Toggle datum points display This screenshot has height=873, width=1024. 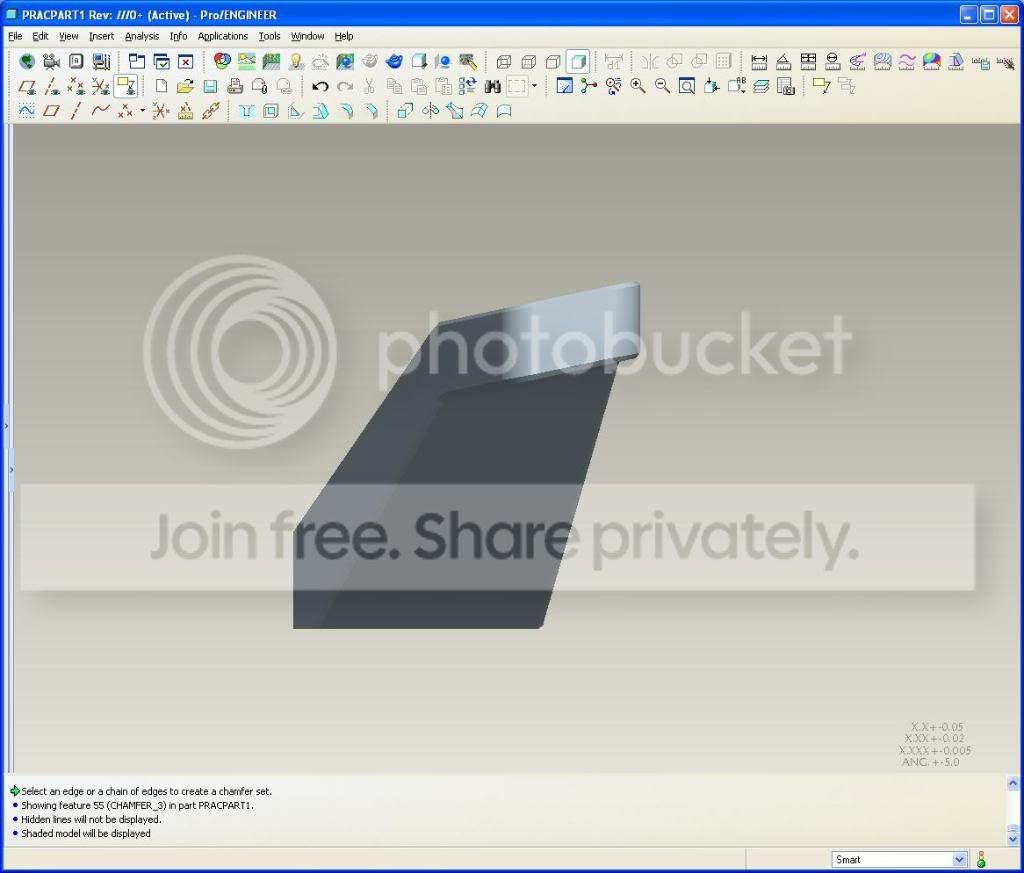coord(76,86)
